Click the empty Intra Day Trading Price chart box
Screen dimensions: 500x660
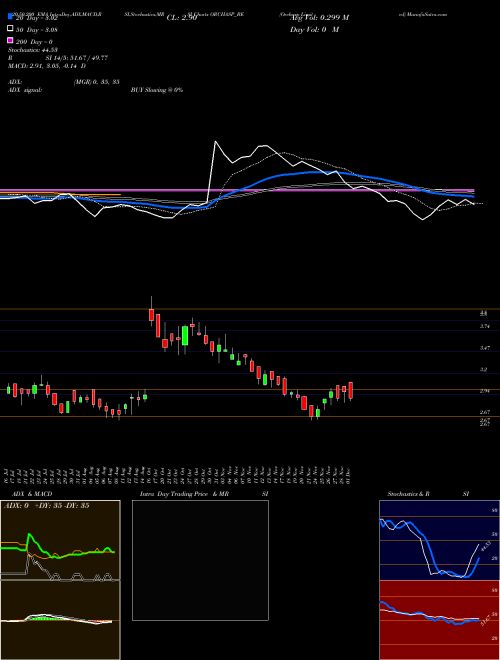click(200, 560)
